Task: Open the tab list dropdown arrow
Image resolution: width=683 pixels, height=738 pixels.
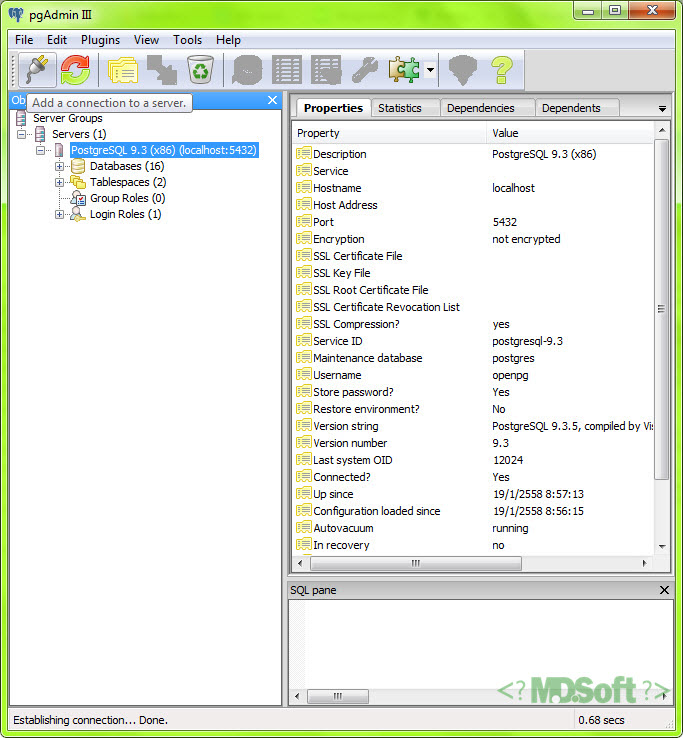Action: [662, 109]
